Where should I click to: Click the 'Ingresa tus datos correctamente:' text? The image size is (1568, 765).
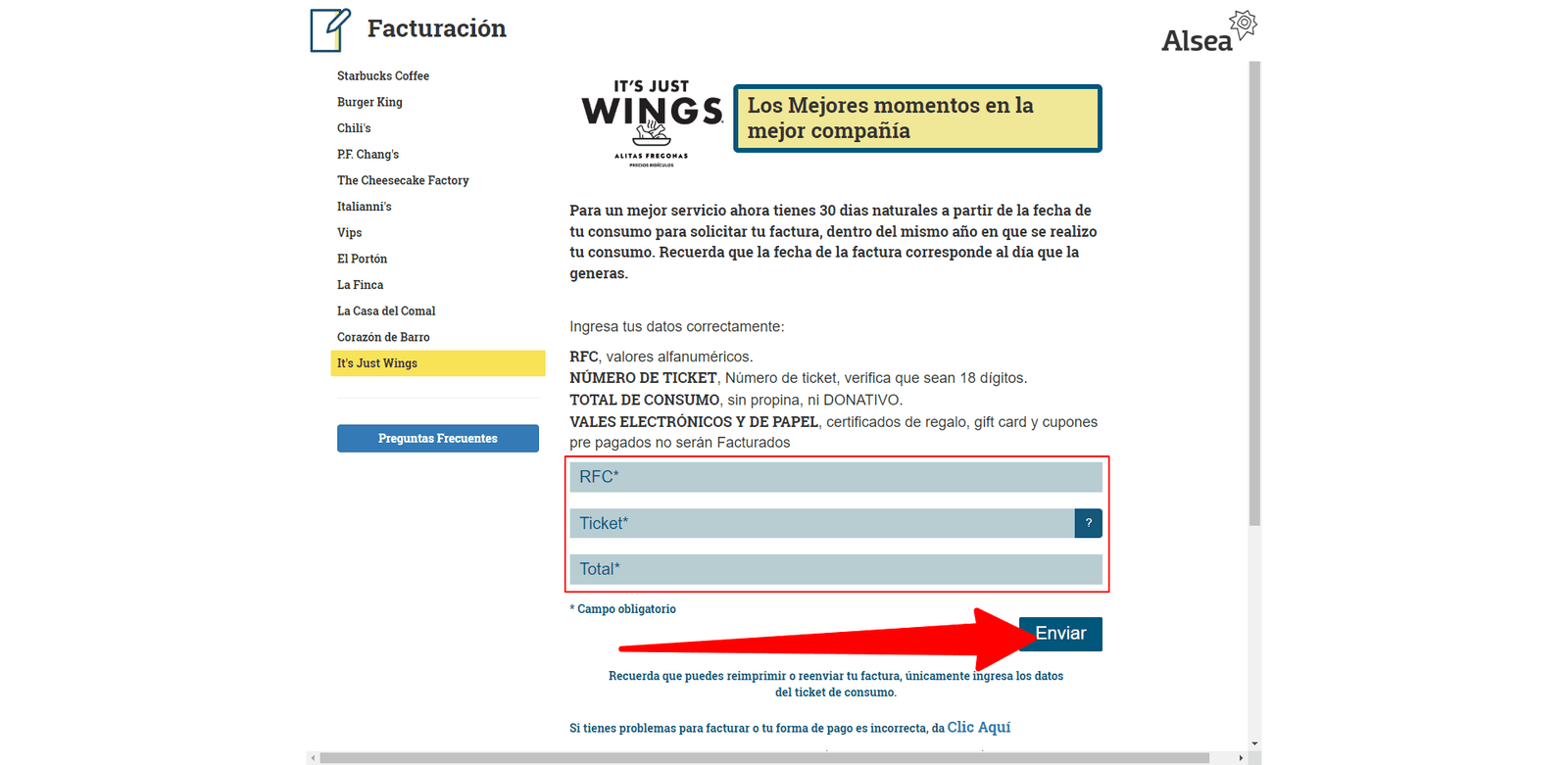coord(677,326)
